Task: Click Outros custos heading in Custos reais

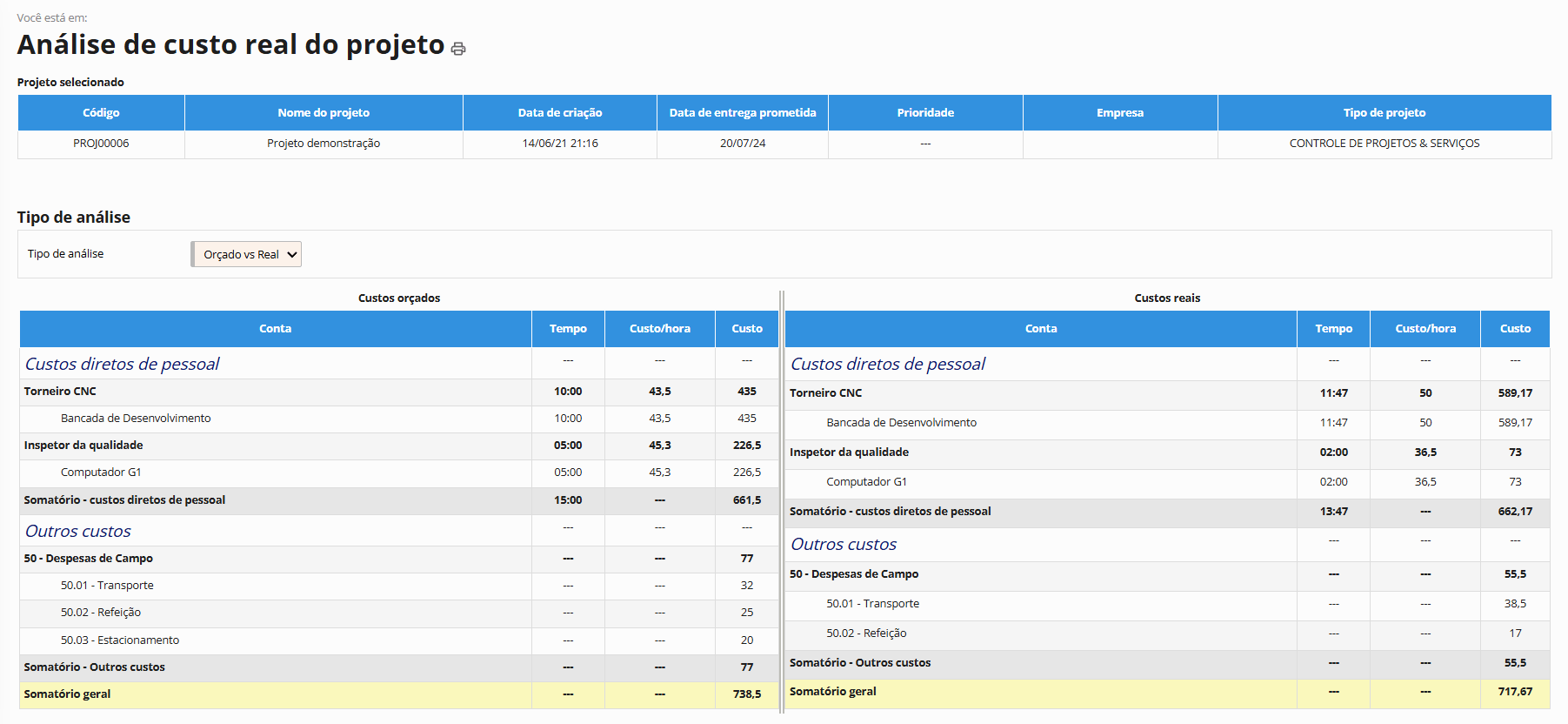Action: [843, 545]
